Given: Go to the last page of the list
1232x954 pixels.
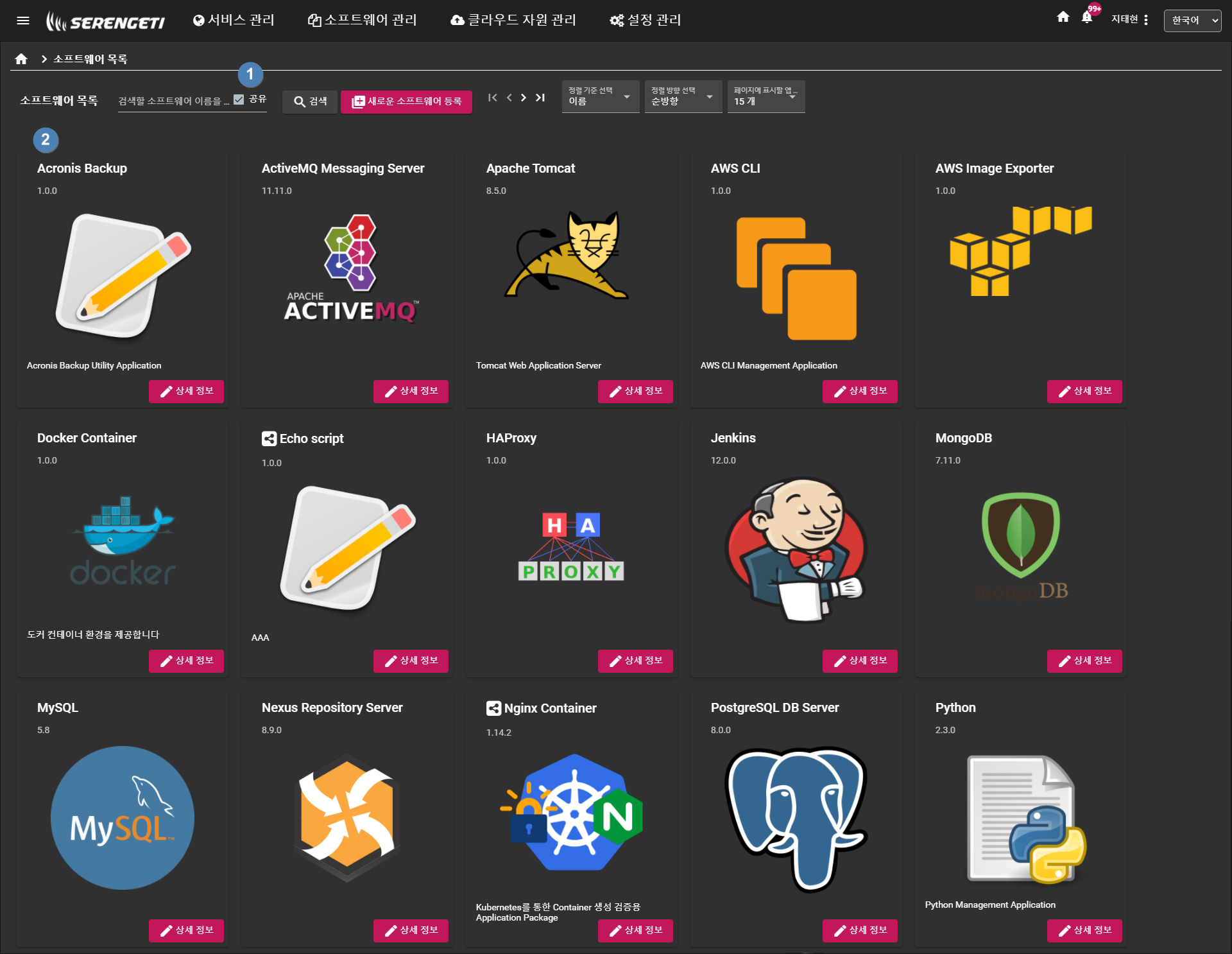Looking at the screenshot, I should coord(540,98).
